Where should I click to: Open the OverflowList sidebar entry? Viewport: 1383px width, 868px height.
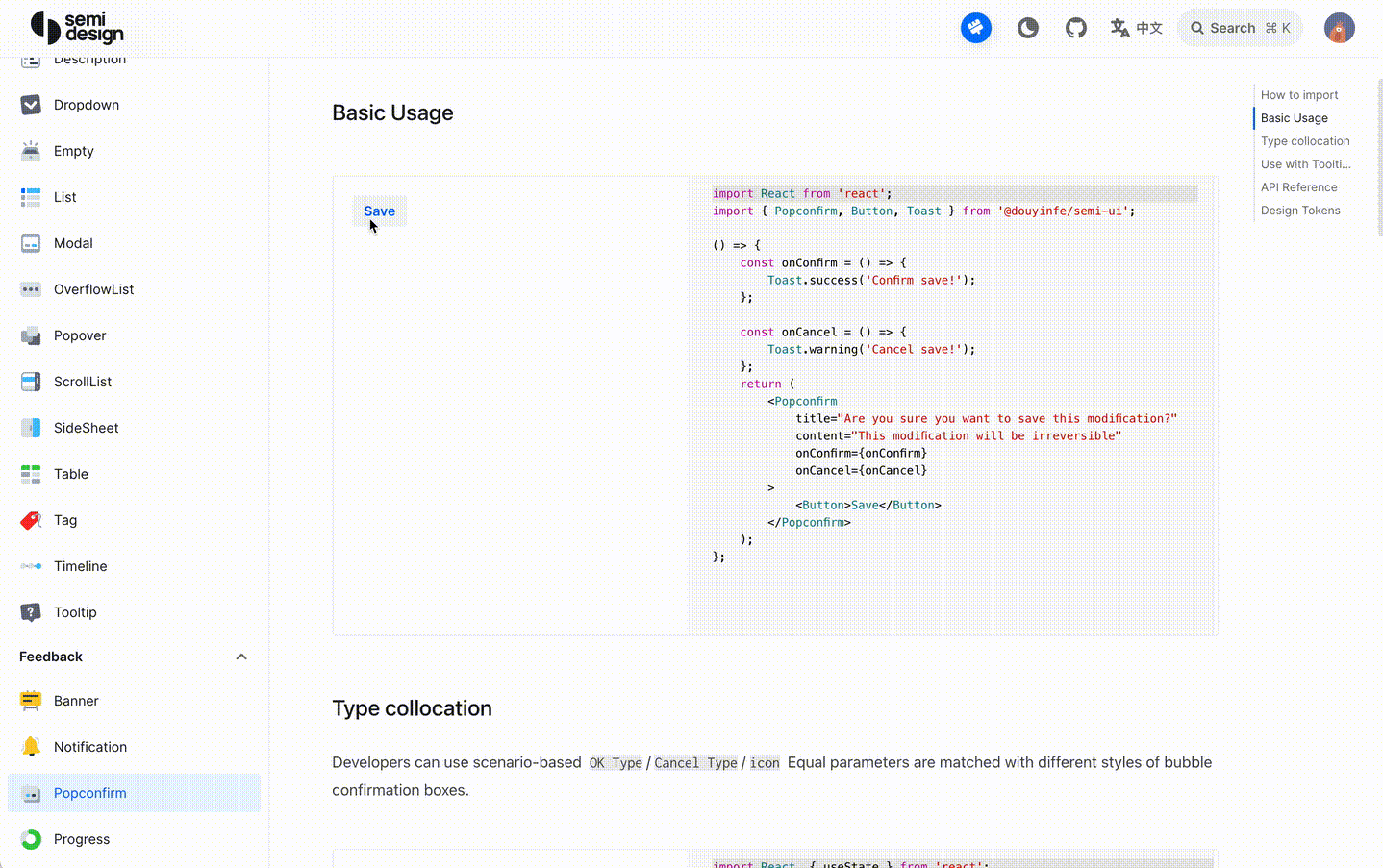(x=94, y=289)
